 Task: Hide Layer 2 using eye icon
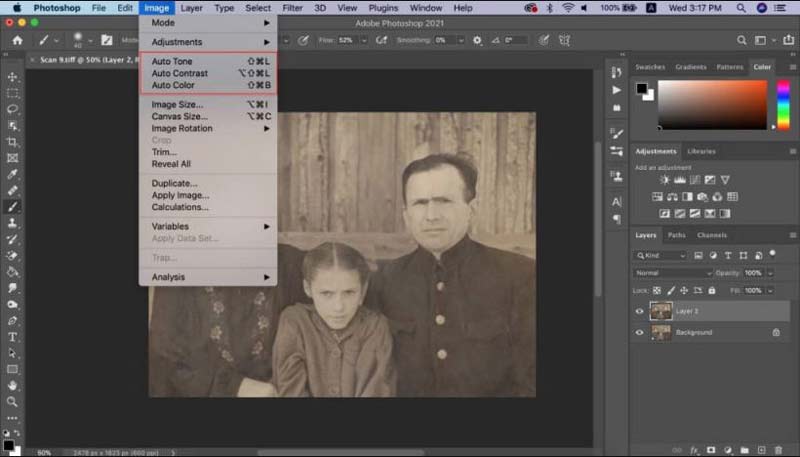point(640,311)
